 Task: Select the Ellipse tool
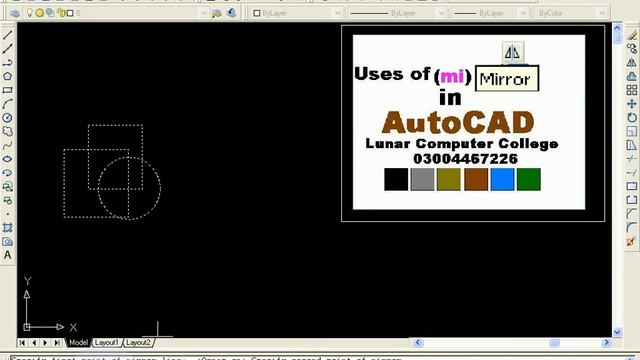point(7,159)
